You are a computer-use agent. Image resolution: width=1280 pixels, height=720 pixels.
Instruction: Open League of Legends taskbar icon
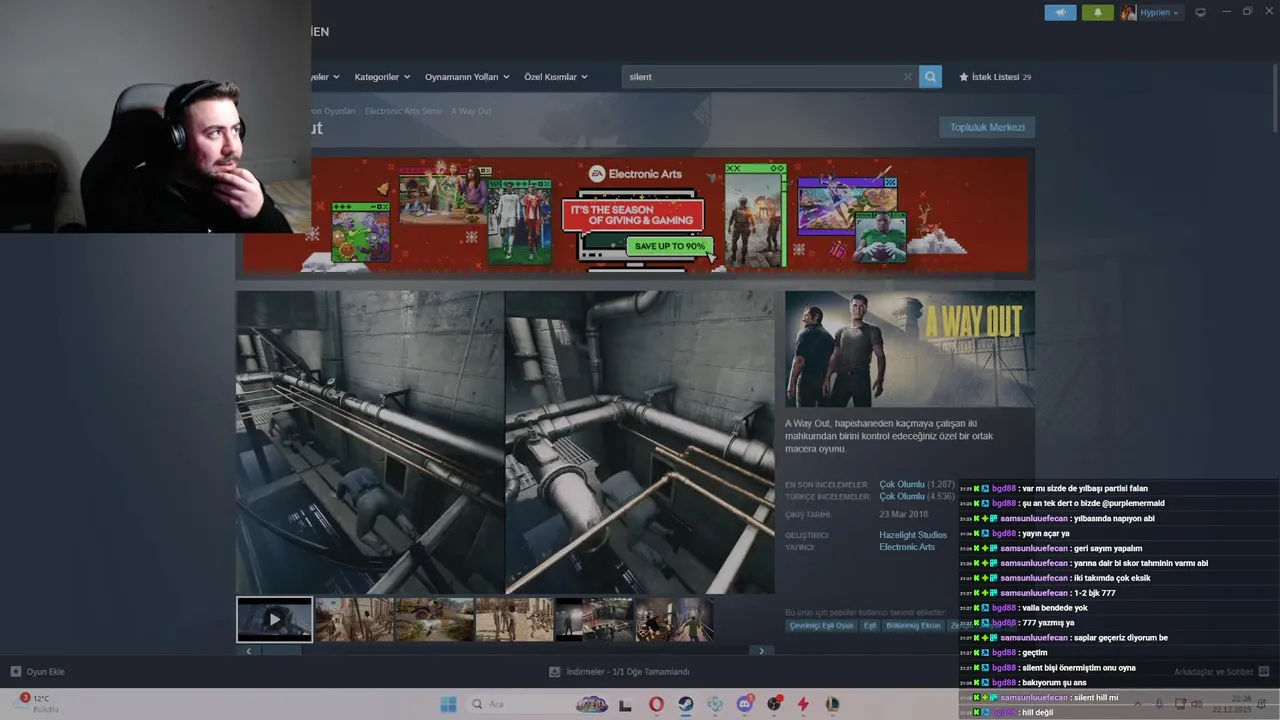[x=832, y=704]
